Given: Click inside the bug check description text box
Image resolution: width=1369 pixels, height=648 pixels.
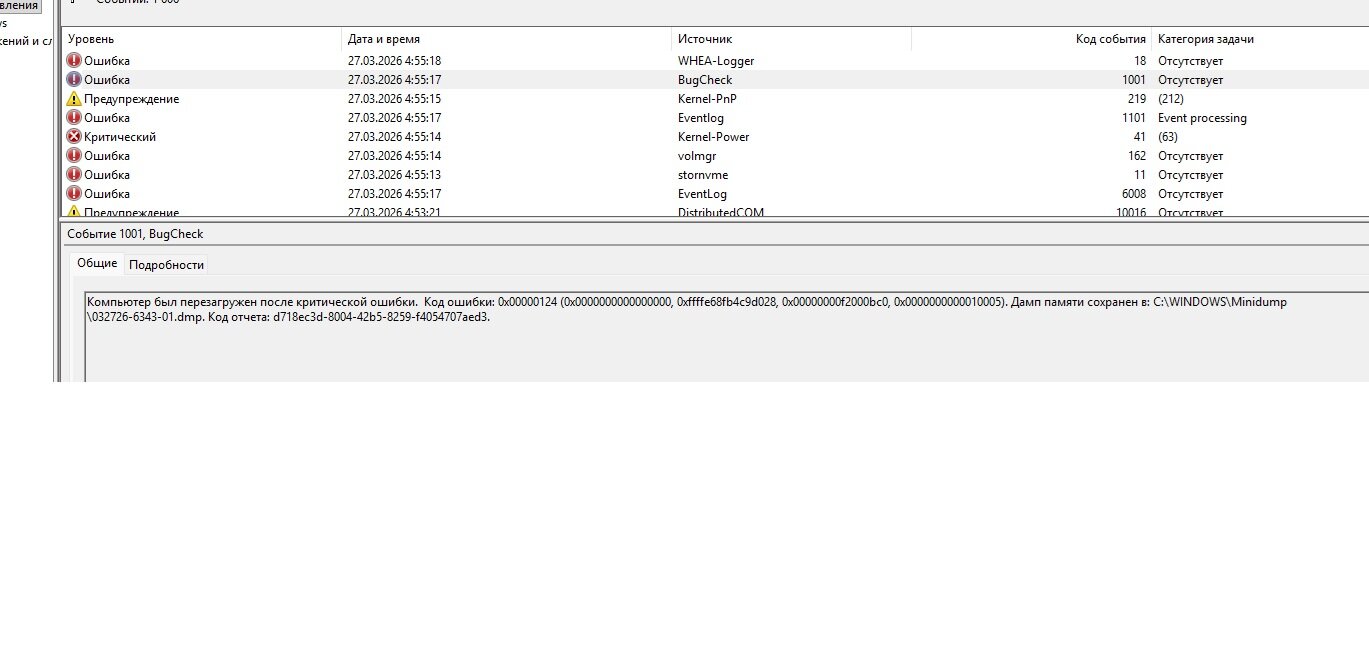Looking at the screenshot, I should pos(700,345).
